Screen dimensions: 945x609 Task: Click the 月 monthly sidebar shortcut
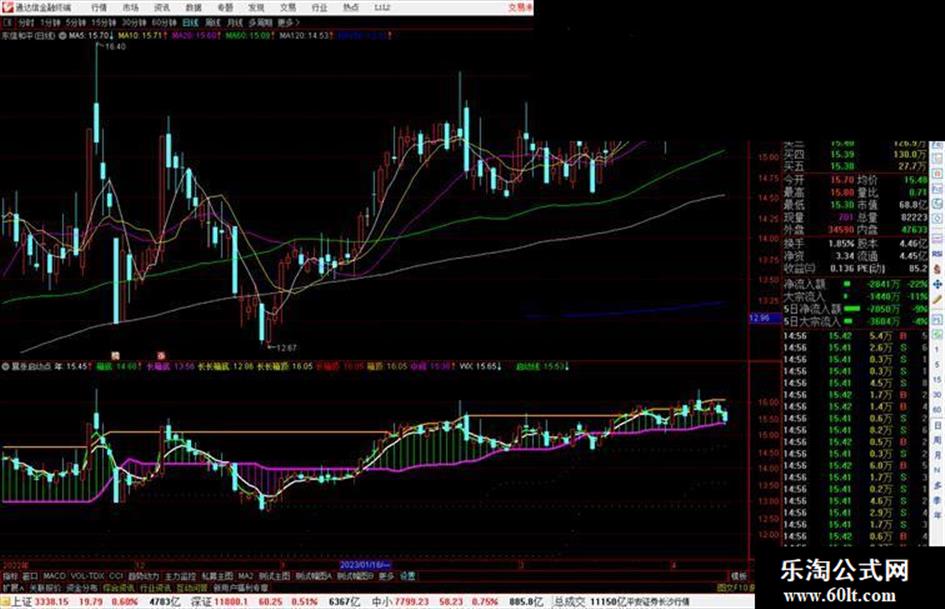[937, 456]
